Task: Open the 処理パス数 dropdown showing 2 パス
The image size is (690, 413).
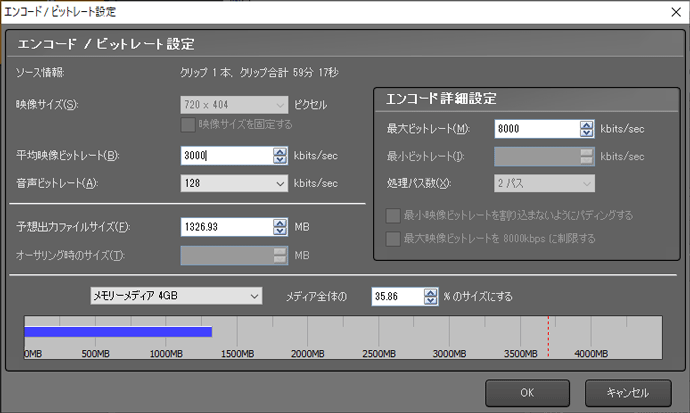Action: point(544,183)
